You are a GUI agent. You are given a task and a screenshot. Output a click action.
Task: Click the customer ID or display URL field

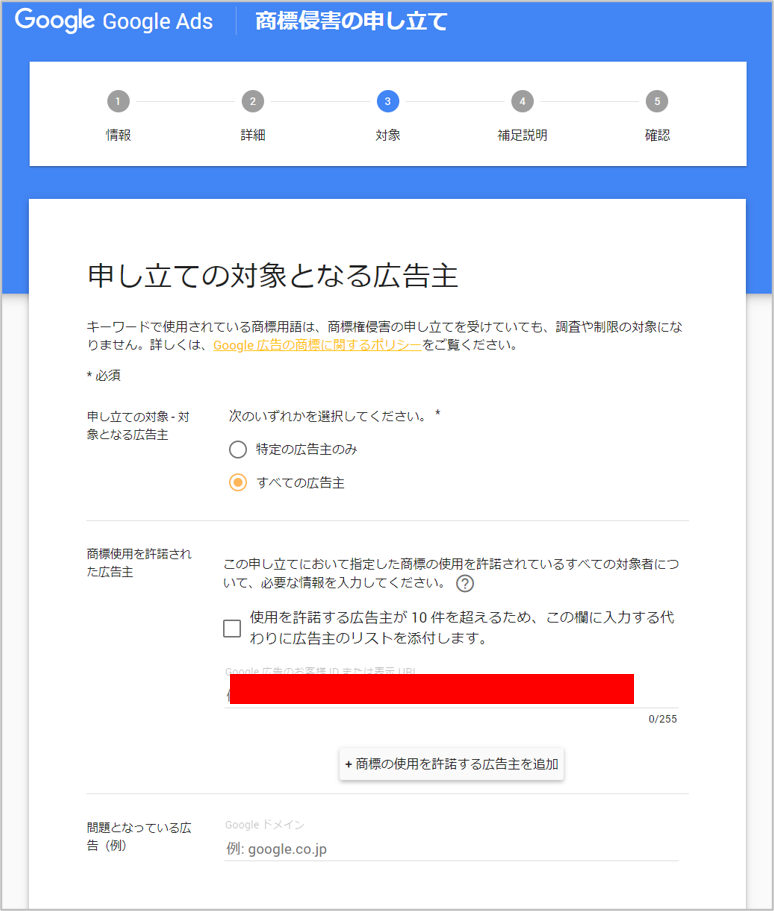[x=451, y=690]
